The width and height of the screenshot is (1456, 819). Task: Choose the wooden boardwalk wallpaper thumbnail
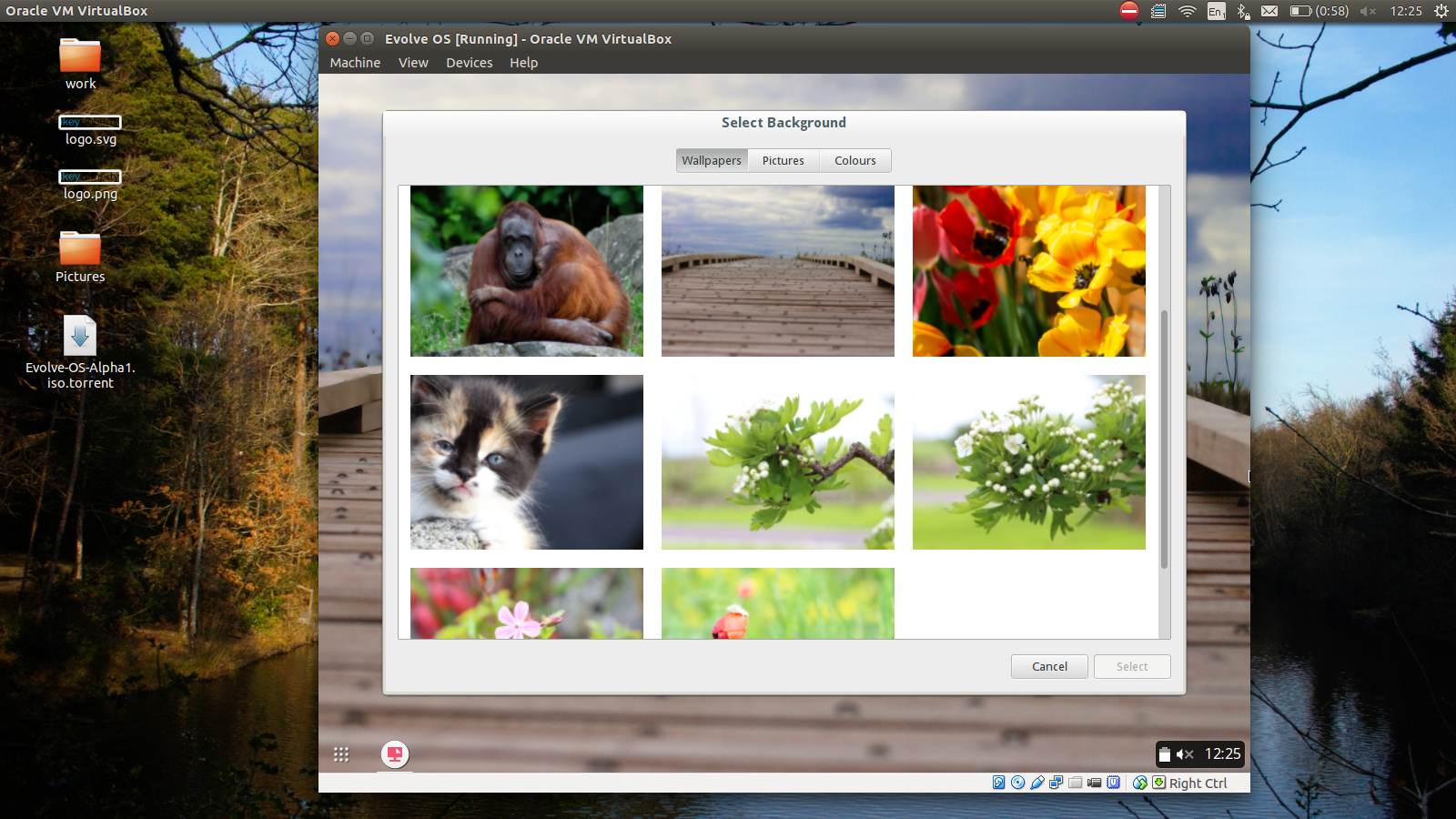tap(778, 271)
